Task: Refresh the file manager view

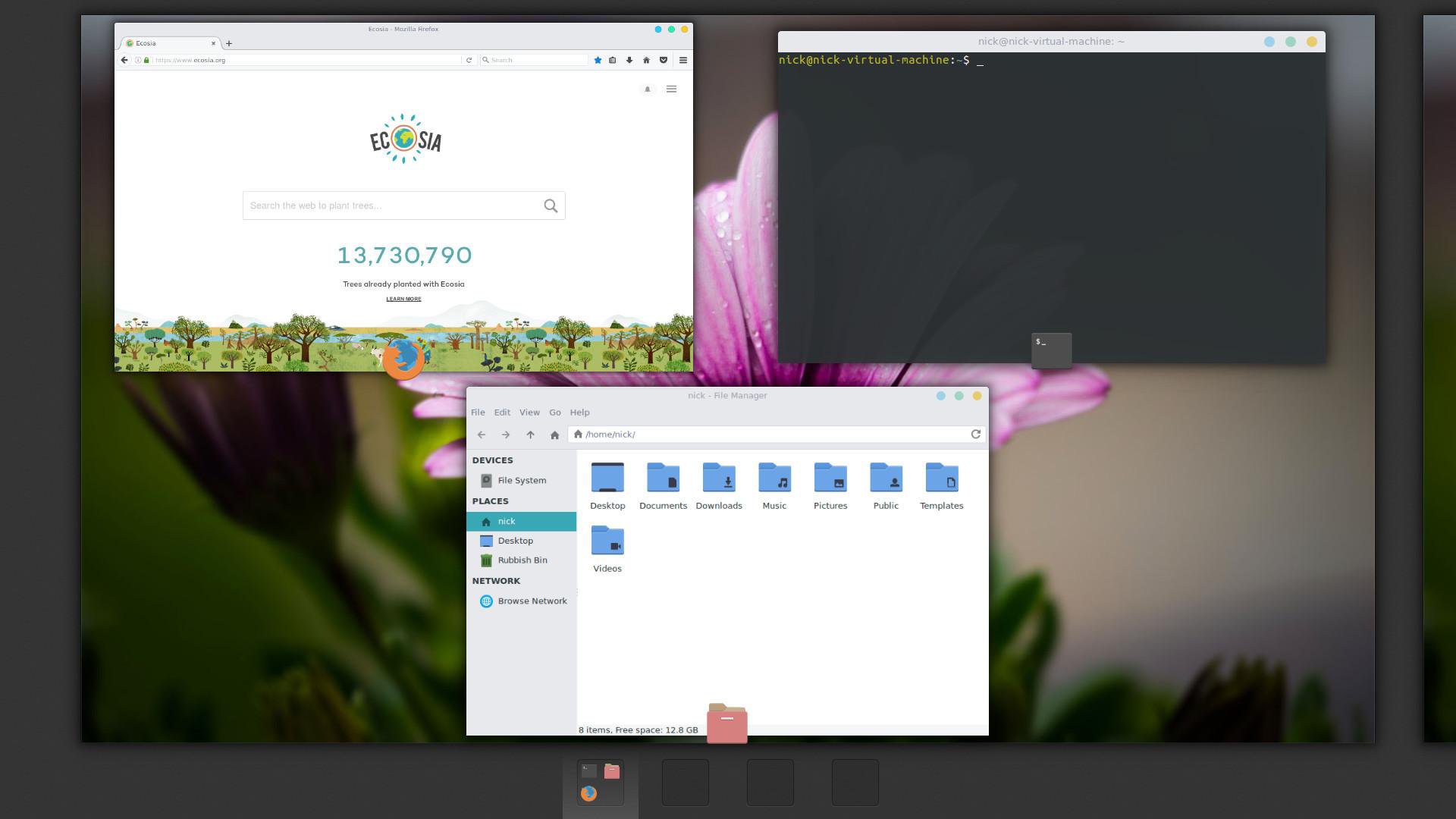Action: pyautogui.click(x=975, y=435)
